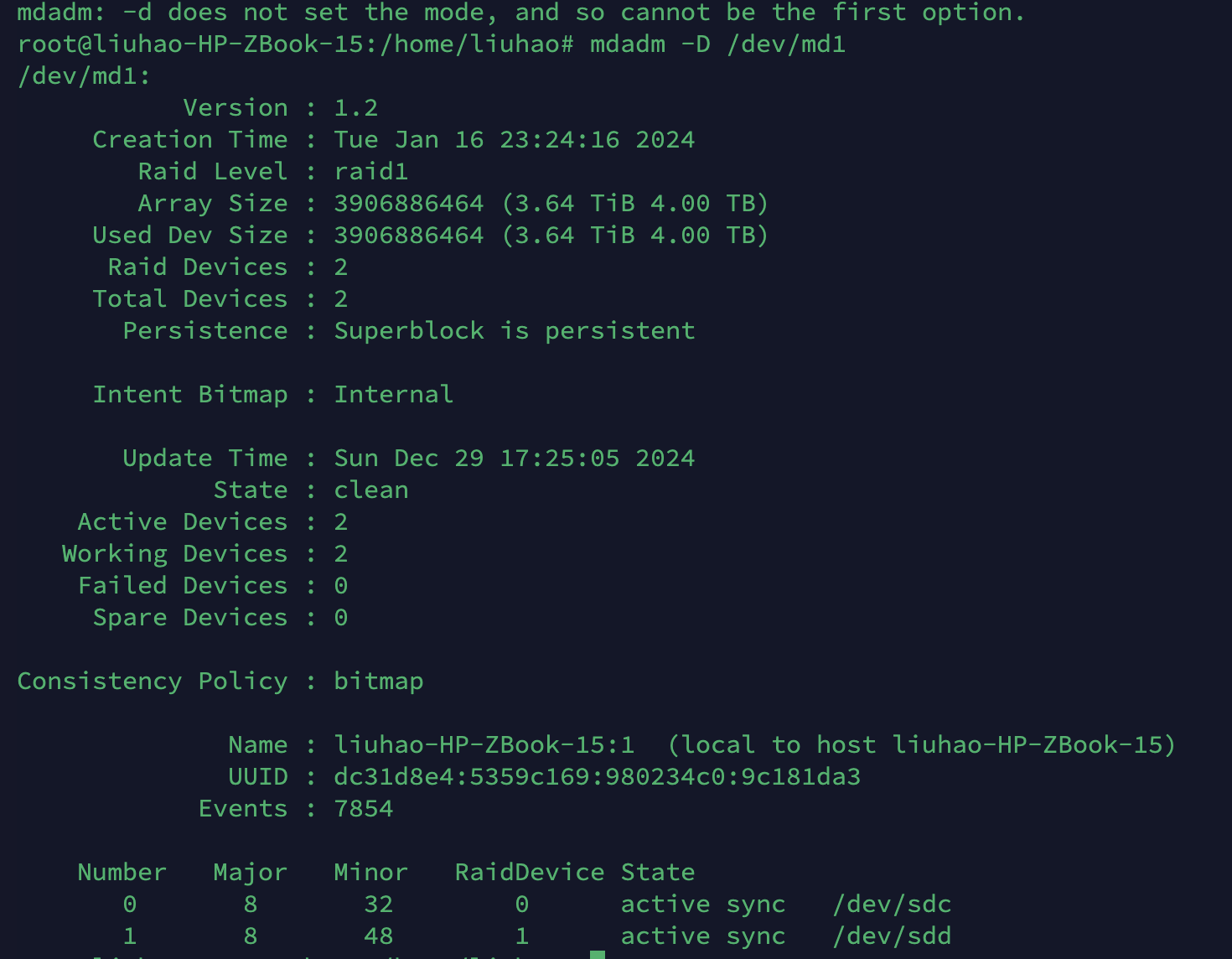Click the green terminal cursor block
Screen dimensions: 1232x959
point(598,955)
